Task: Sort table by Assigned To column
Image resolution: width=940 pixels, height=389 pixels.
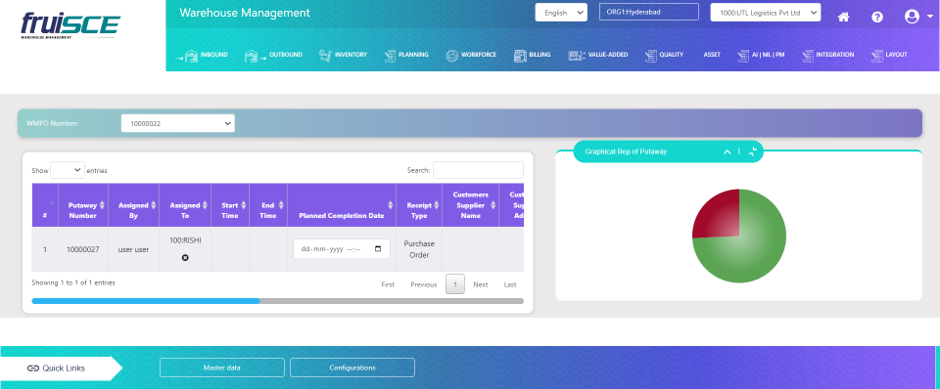Action: point(185,205)
